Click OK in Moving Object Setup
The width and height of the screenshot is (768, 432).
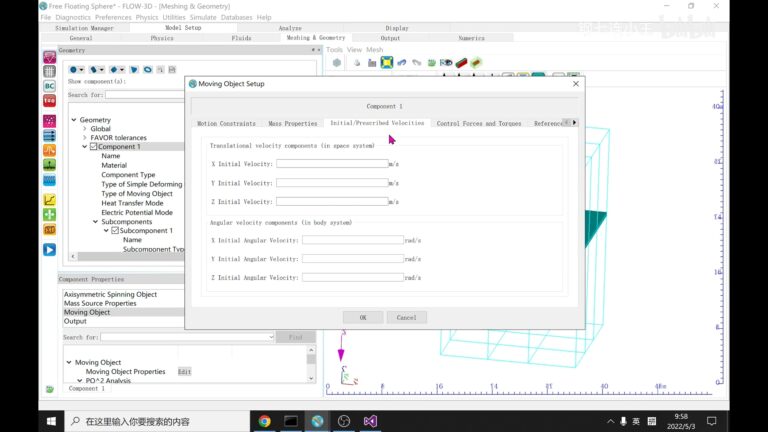pyautogui.click(x=363, y=317)
